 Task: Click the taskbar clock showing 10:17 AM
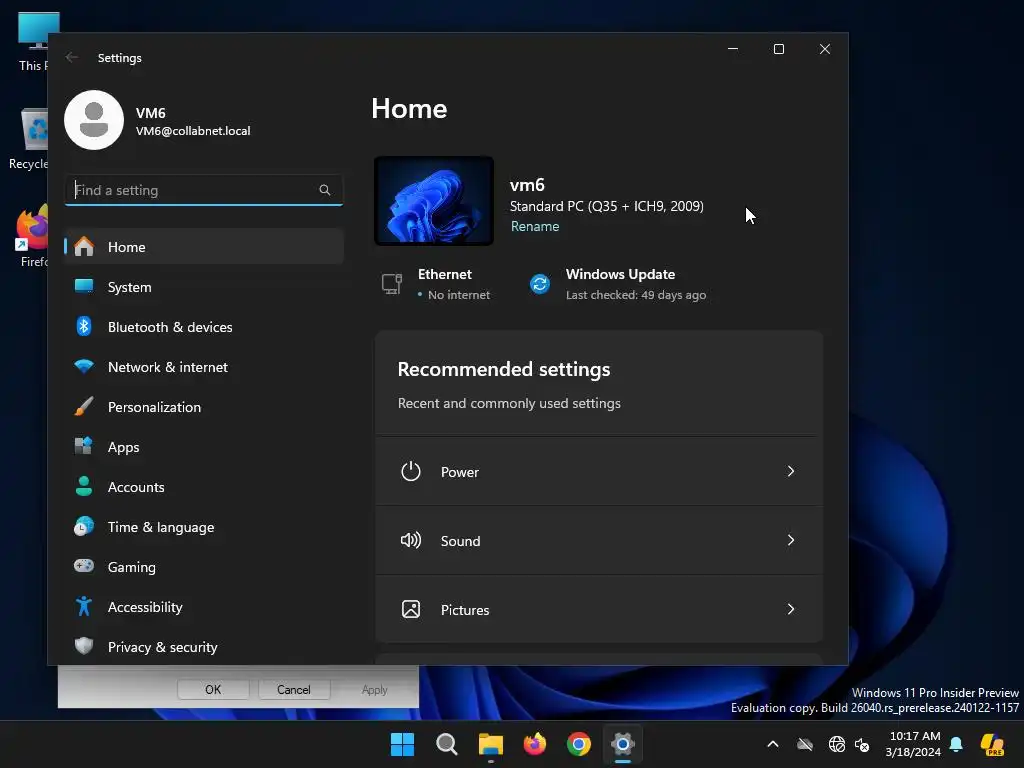(x=913, y=744)
